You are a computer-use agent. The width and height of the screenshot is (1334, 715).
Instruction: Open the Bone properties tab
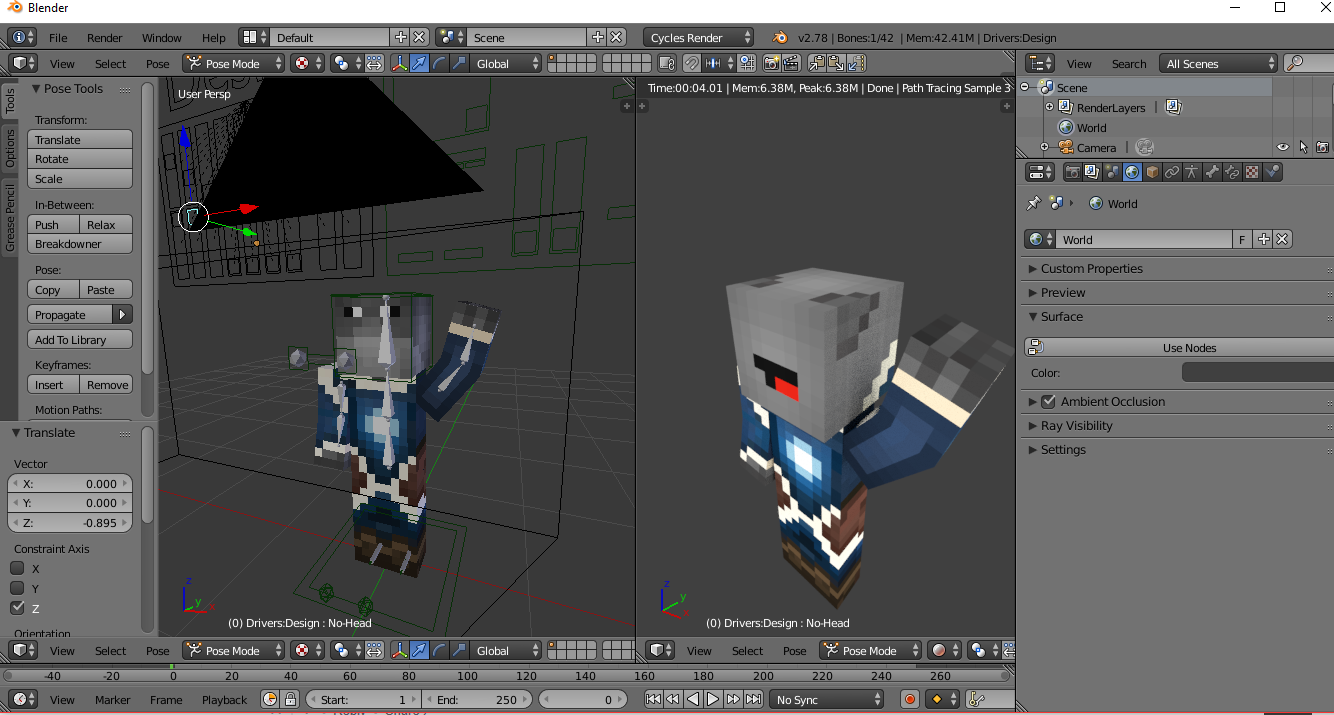[1212, 172]
